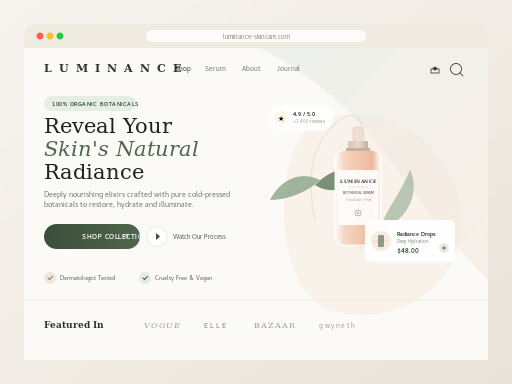Click the red close window dot

coord(40,36)
